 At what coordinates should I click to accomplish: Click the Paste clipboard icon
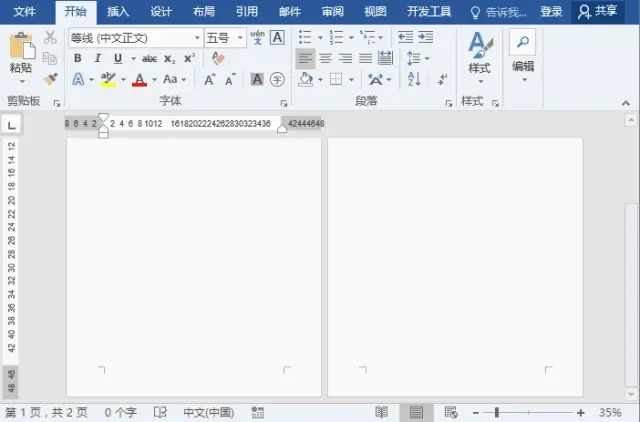tap(22, 46)
